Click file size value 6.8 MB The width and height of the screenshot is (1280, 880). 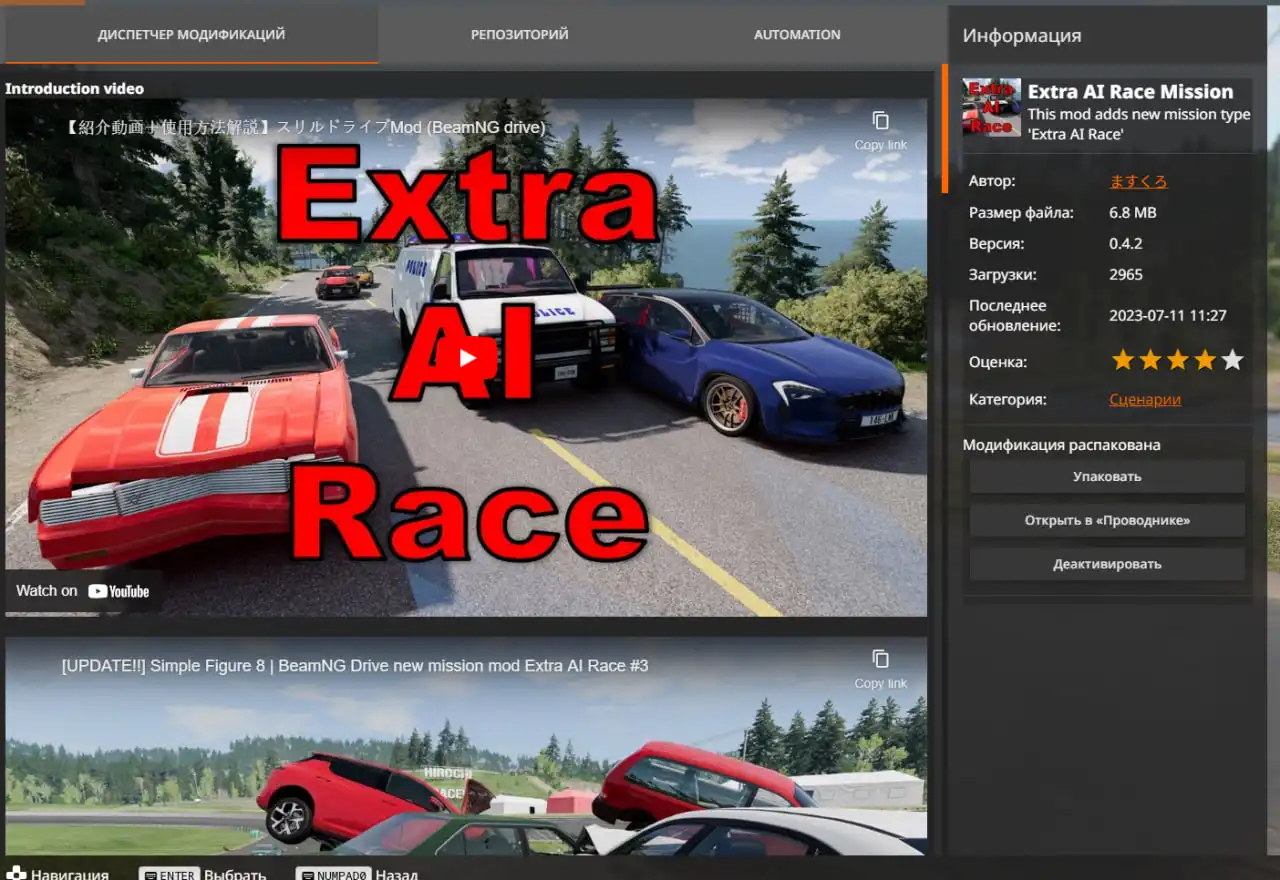(x=1133, y=212)
